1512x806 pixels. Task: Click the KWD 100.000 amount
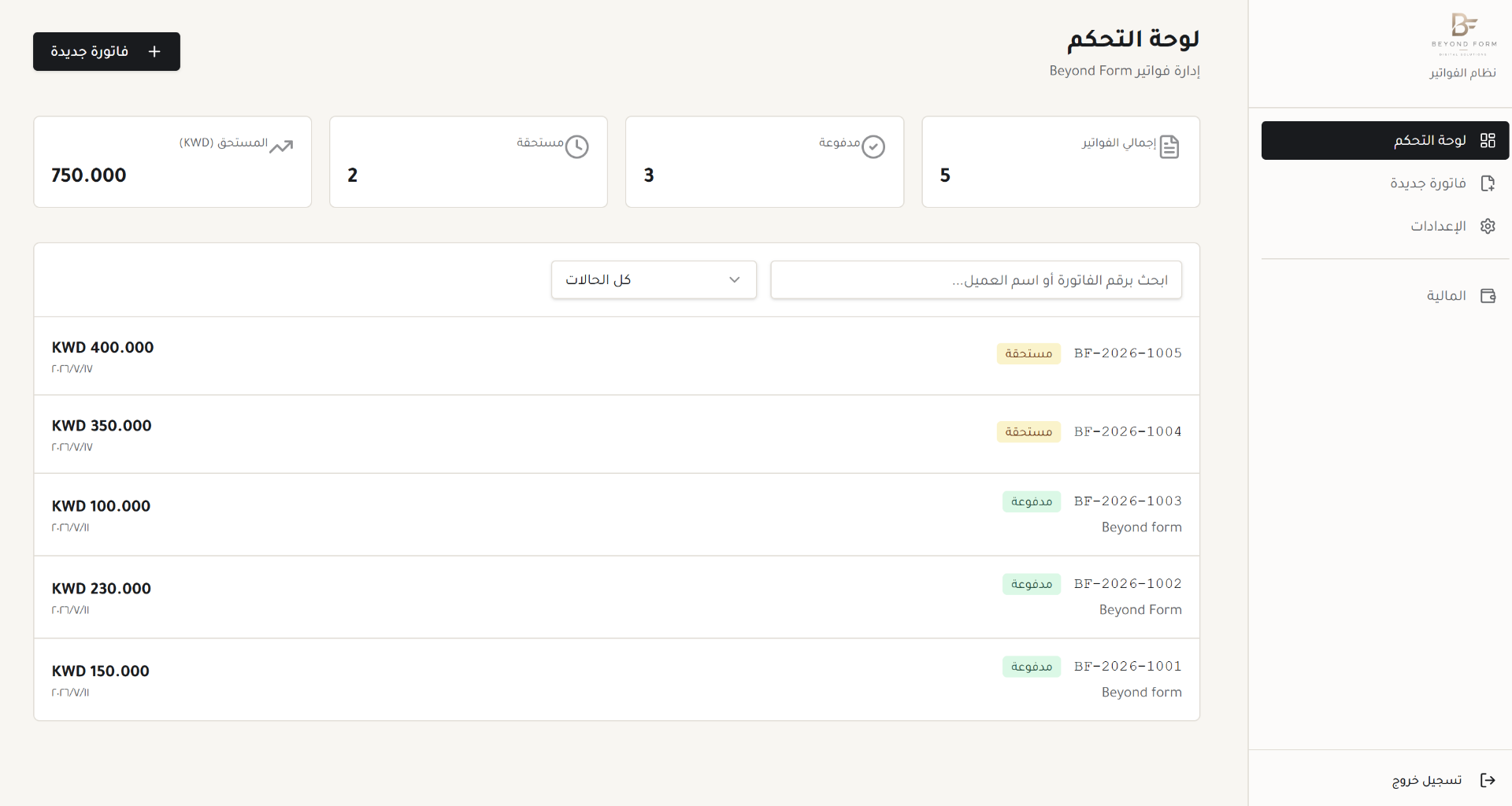tap(101, 506)
